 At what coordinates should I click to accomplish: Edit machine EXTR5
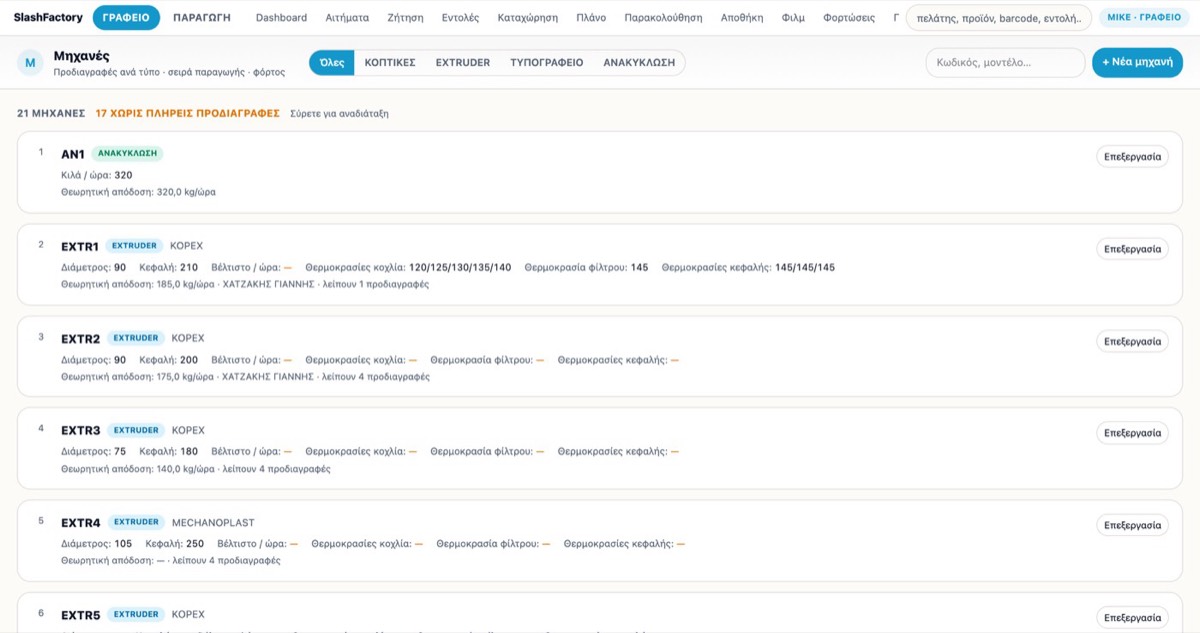pyautogui.click(x=1133, y=617)
